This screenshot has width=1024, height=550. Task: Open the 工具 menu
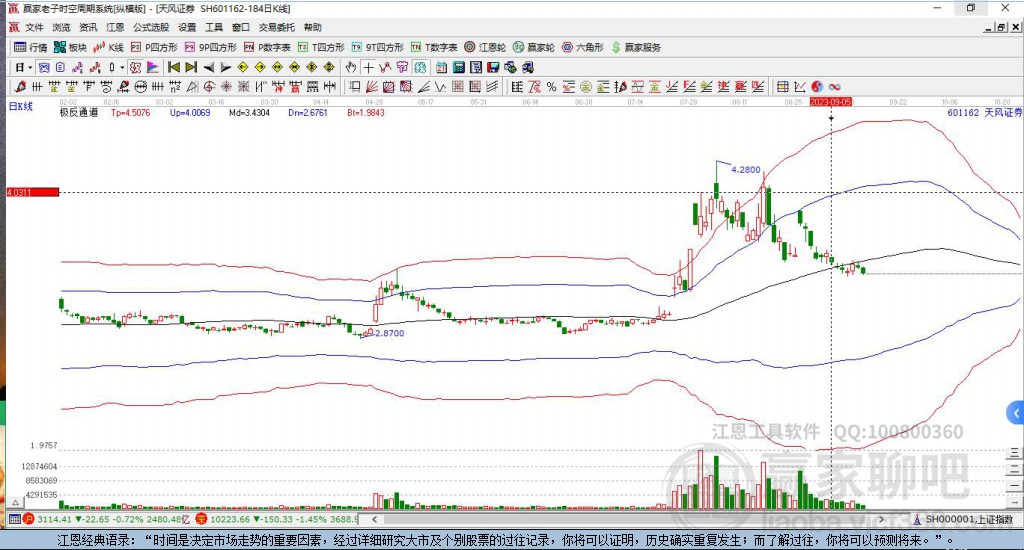(214, 27)
